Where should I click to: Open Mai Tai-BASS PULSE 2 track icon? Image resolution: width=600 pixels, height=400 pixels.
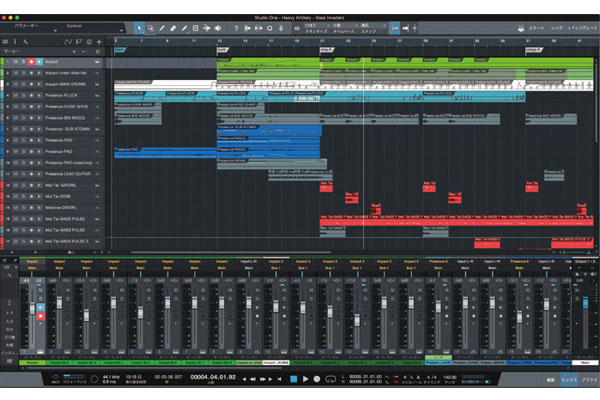pos(97,242)
